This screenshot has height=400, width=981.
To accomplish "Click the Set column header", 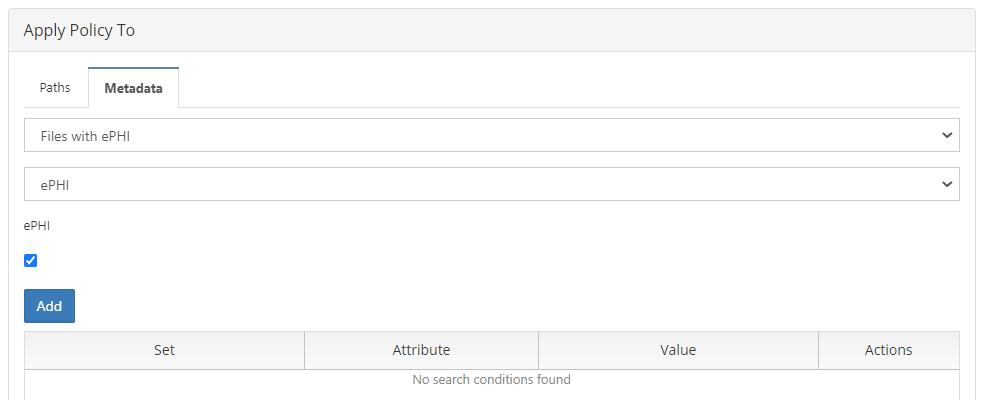I will 164,350.
